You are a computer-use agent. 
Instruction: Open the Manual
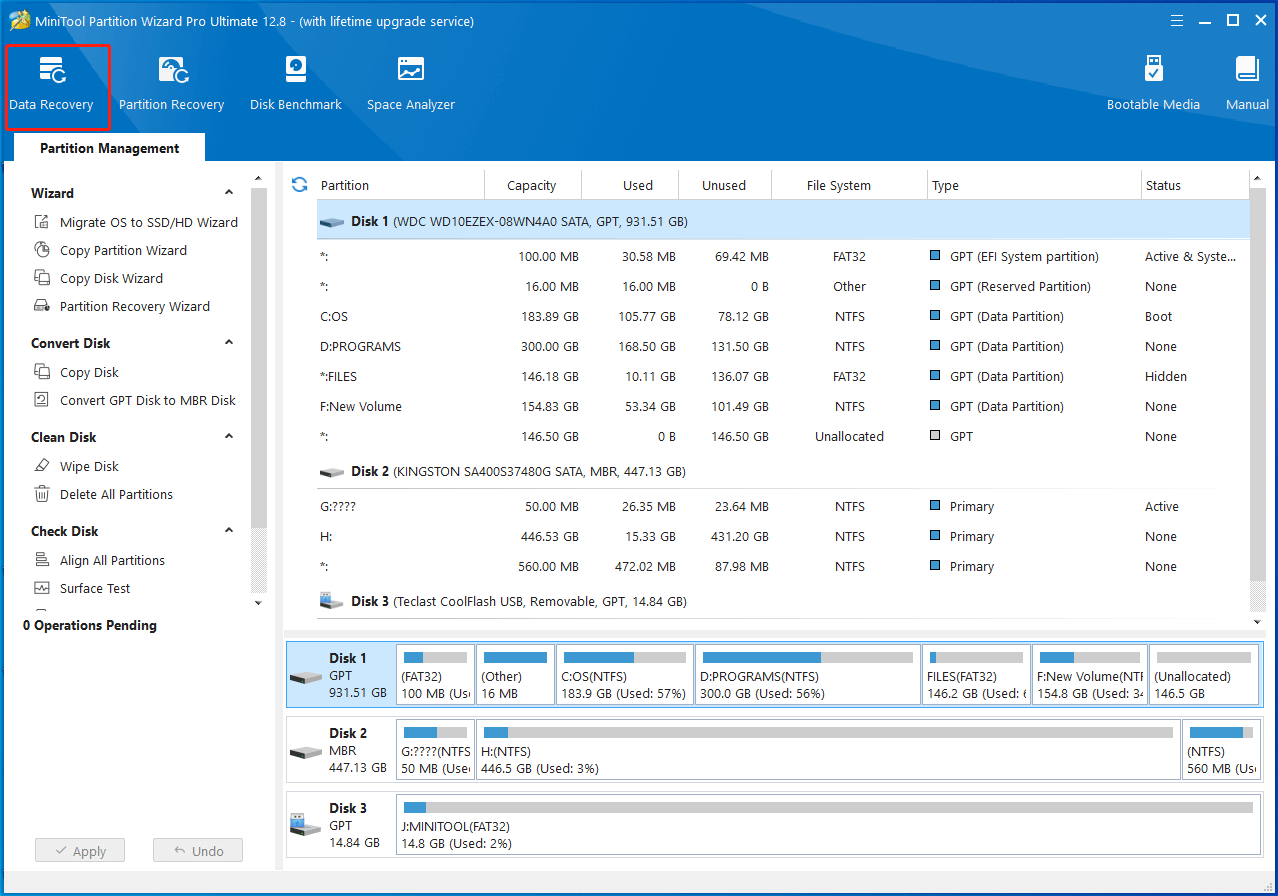pyautogui.click(x=1247, y=84)
